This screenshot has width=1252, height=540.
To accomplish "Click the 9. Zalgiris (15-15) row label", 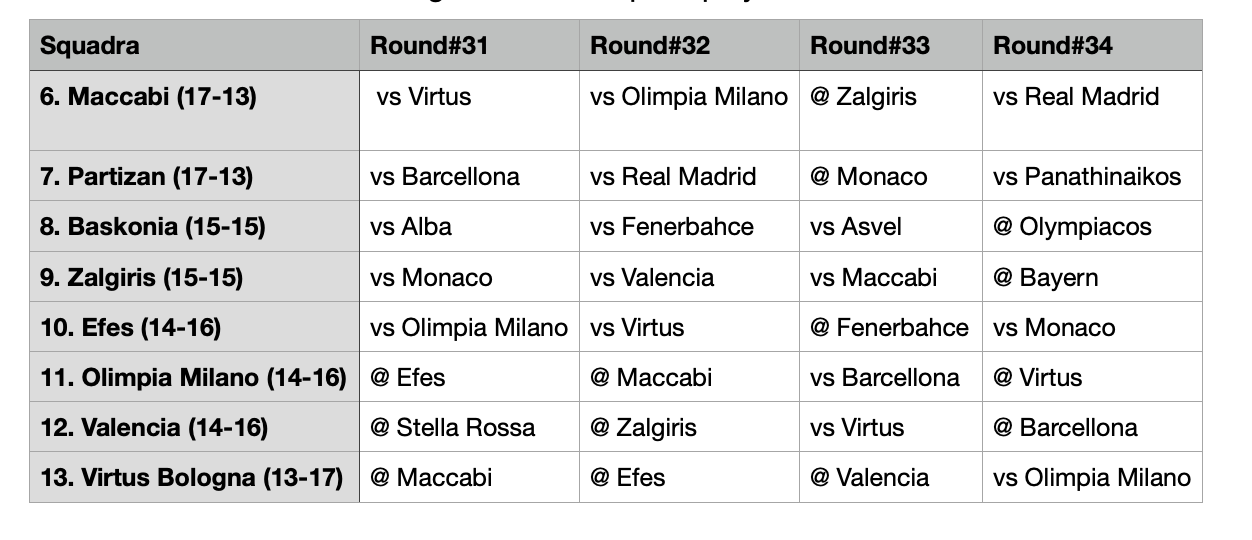I will coord(194,277).
